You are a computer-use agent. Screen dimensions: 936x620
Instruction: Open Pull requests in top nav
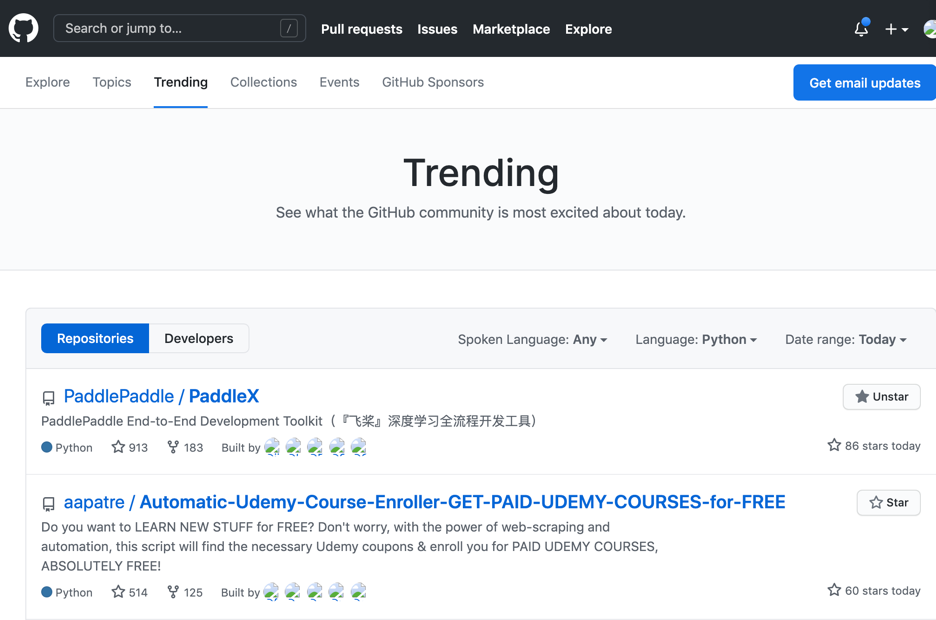point(362,29)
